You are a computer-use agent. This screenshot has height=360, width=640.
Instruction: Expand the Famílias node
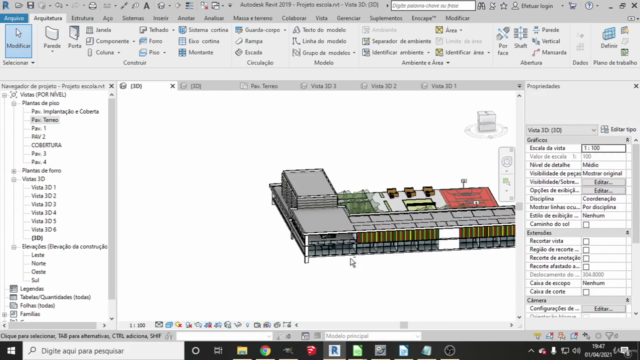click(4, 314)
